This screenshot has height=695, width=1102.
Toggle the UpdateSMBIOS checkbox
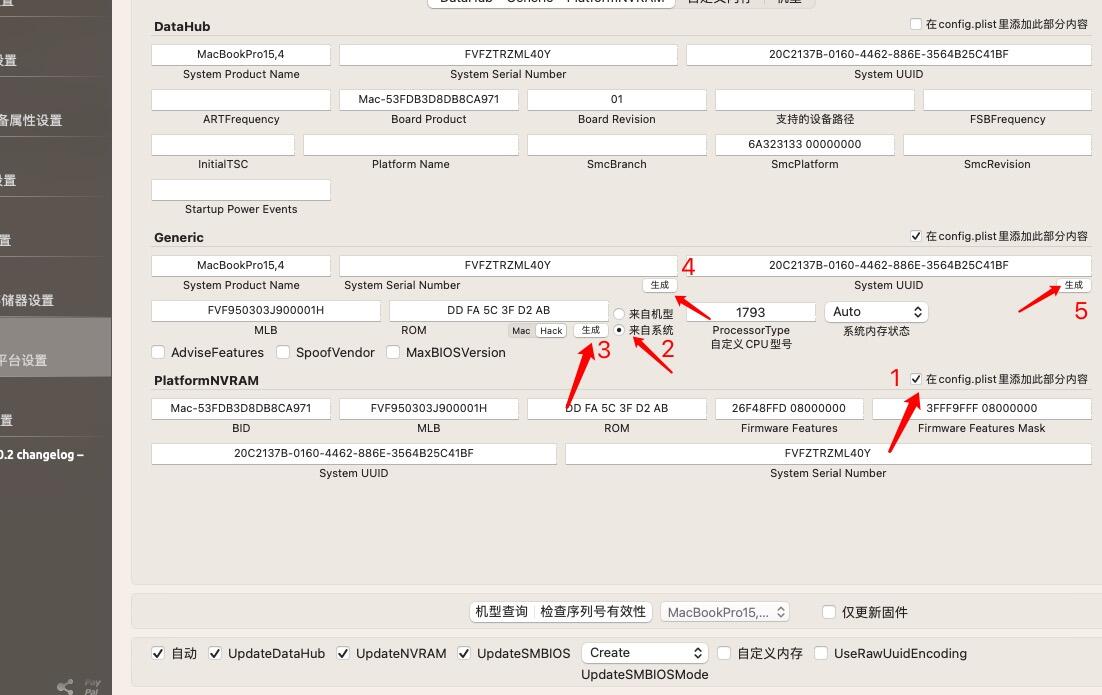(464, 654)
